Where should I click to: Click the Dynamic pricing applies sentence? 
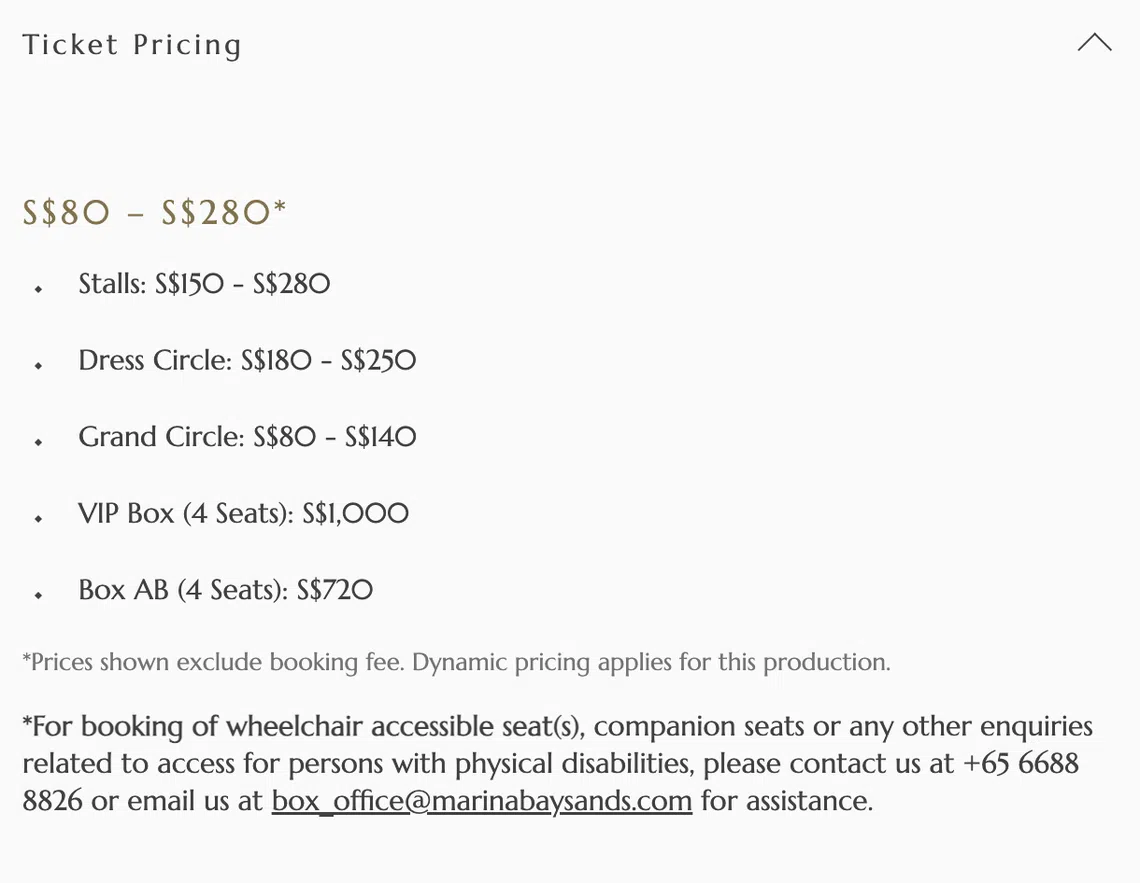click(x=651, y=662)
